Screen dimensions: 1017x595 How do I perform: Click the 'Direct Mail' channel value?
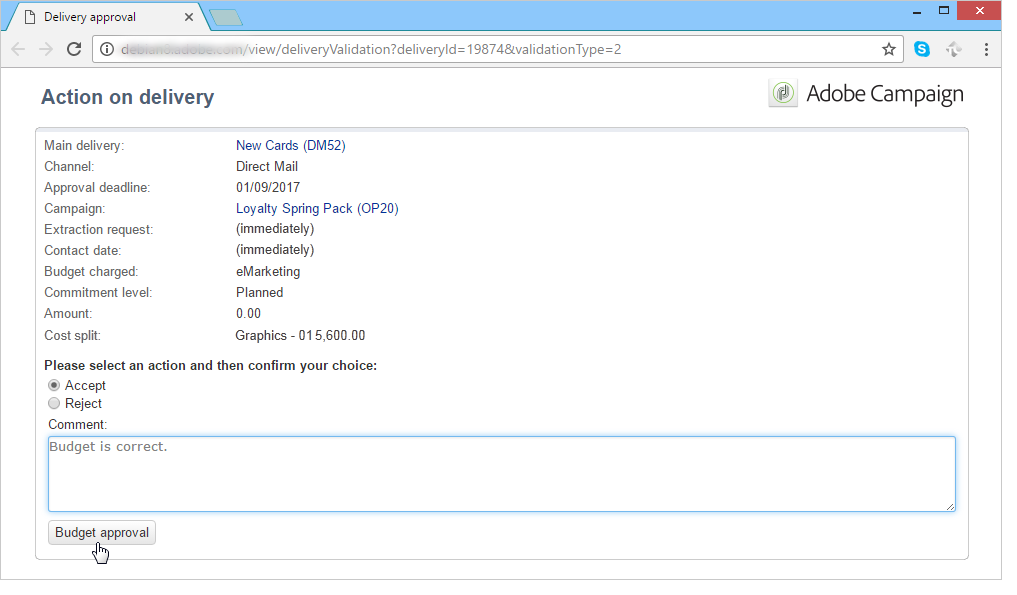click(267, 167)
